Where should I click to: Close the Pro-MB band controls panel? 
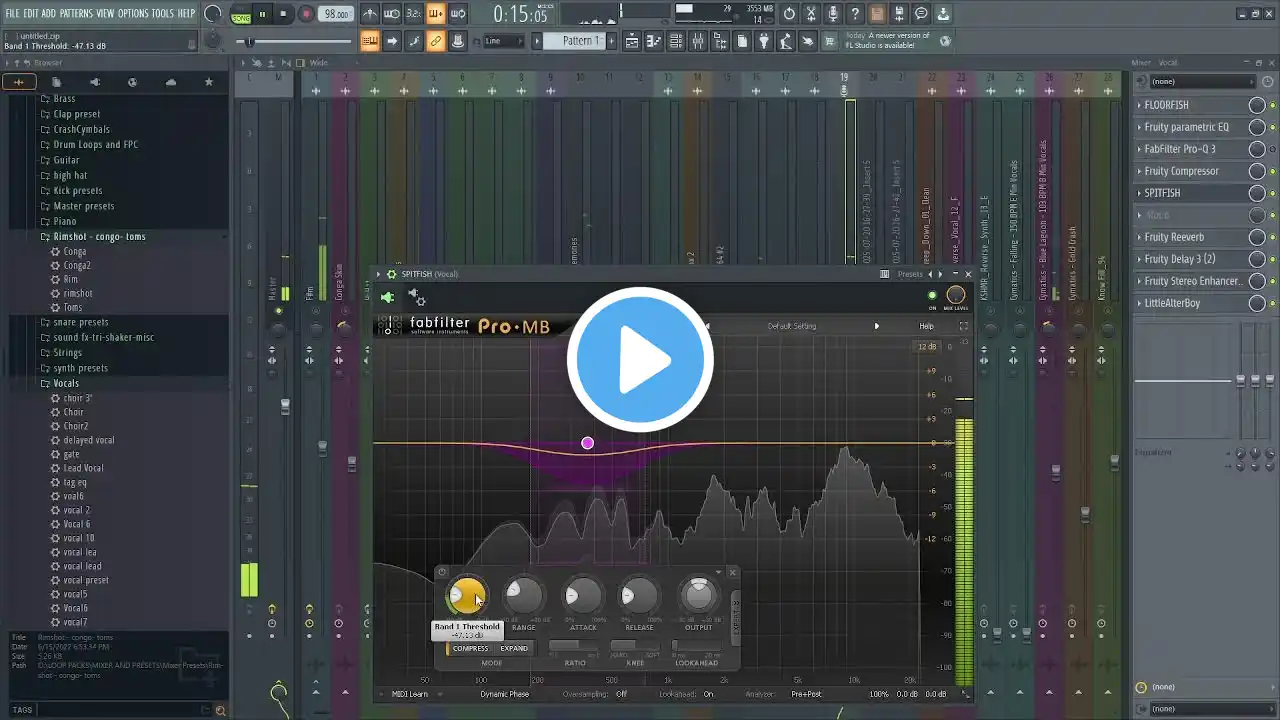732,573
